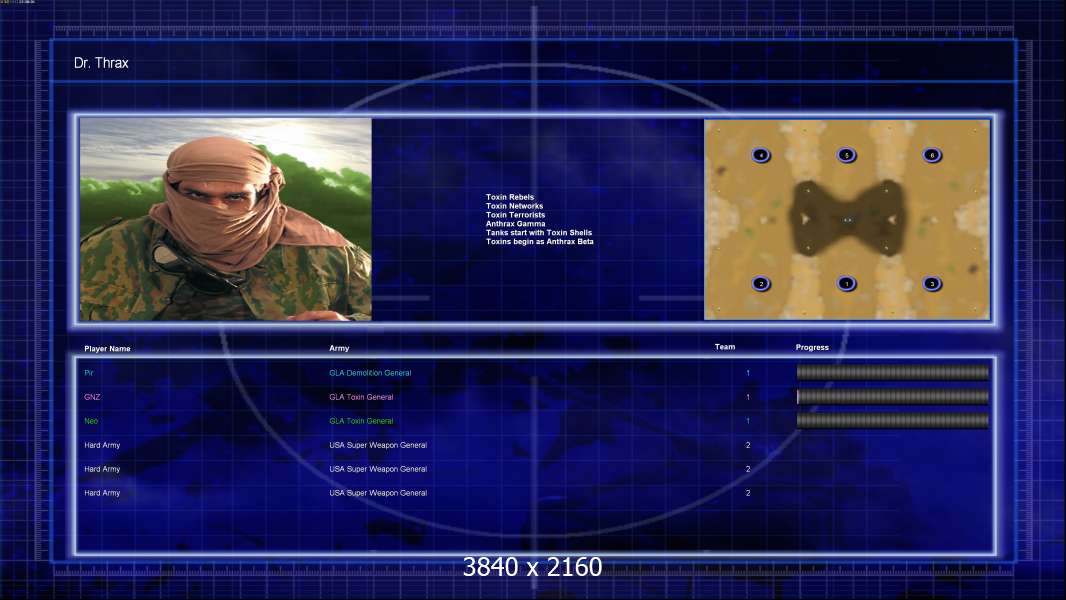Click the team number in GNZ's row
Image resolution: width=1066 pixels, height=600 pixels.
point(748,397)
